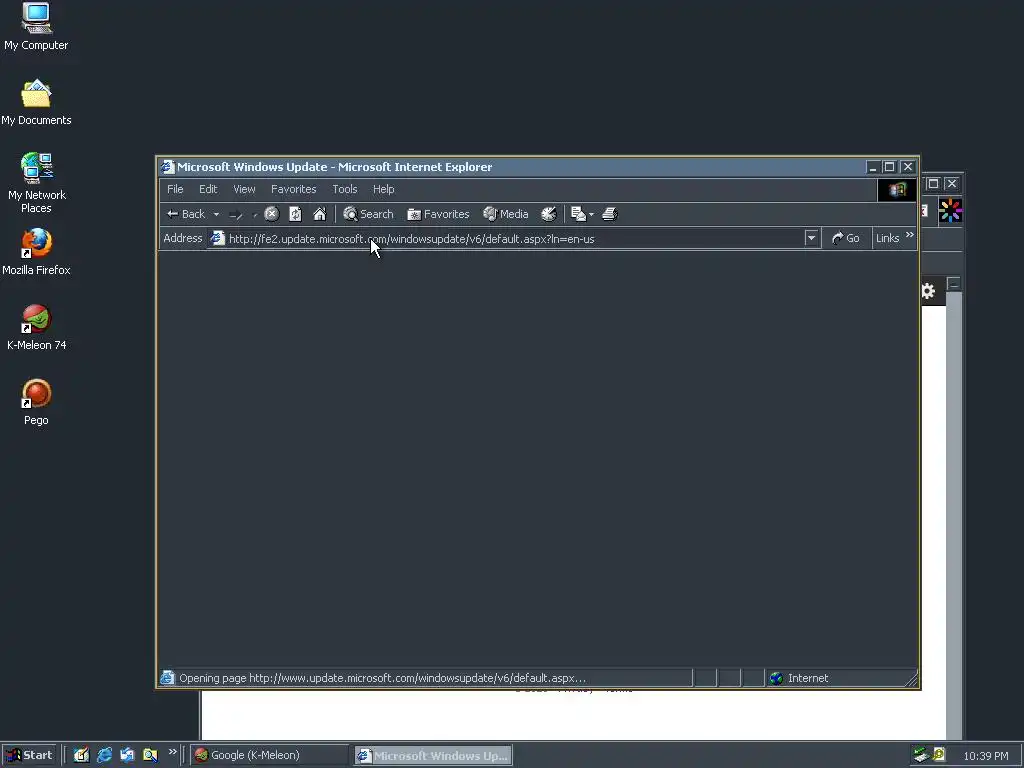Click the Windows flag throbber logo

click(897, 189)
